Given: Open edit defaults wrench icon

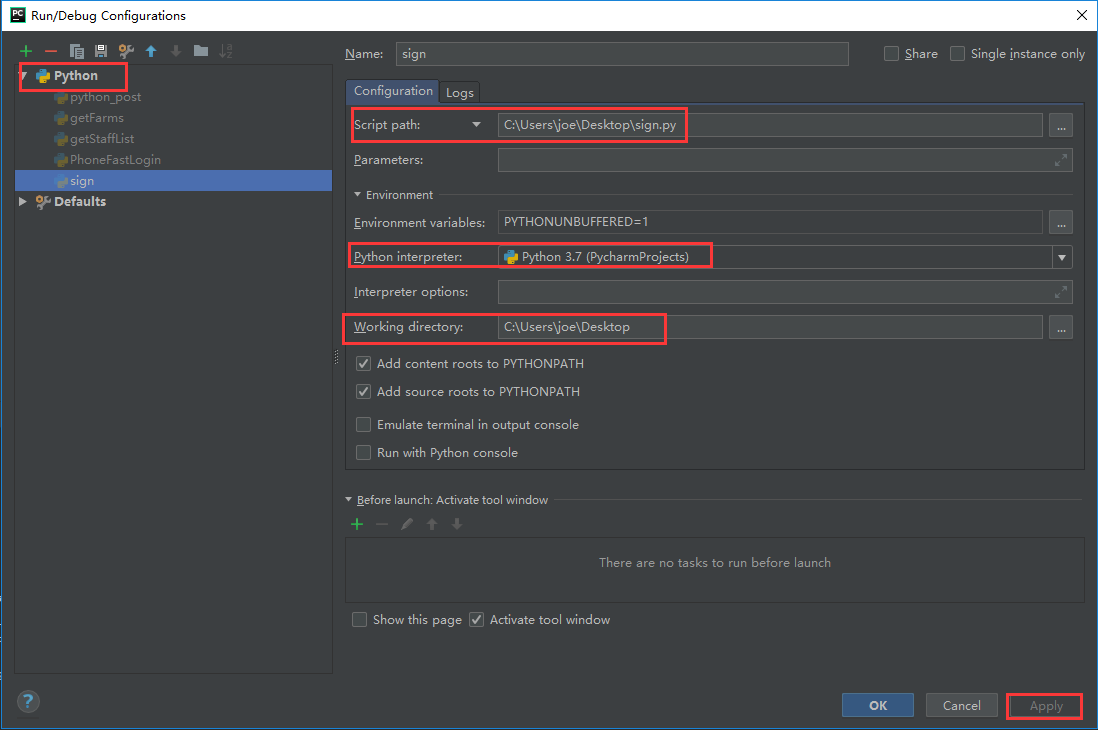Looking at the screenshot, I should (x=126, y=51).
